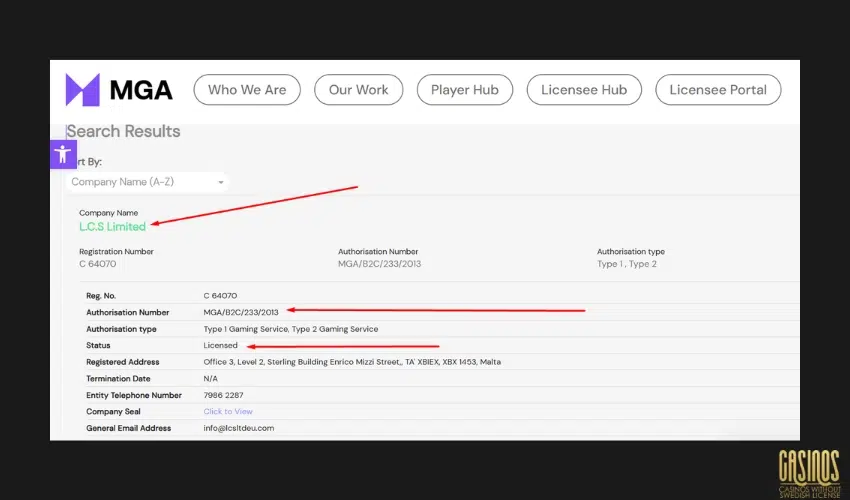Image resolution: width=850 pixels, height=500 pixels.
Task: Select the email info@lcsltdeu.com
Action: (239, 428)
